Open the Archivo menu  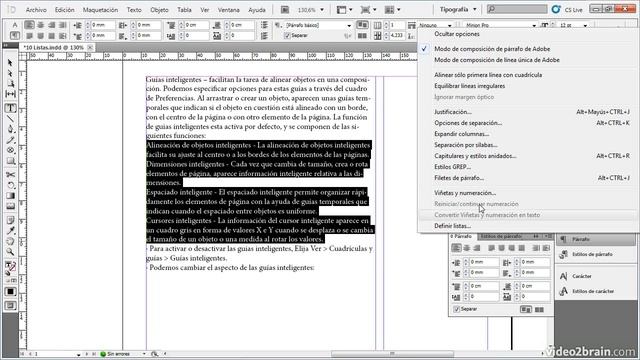[x=36, y=9]
